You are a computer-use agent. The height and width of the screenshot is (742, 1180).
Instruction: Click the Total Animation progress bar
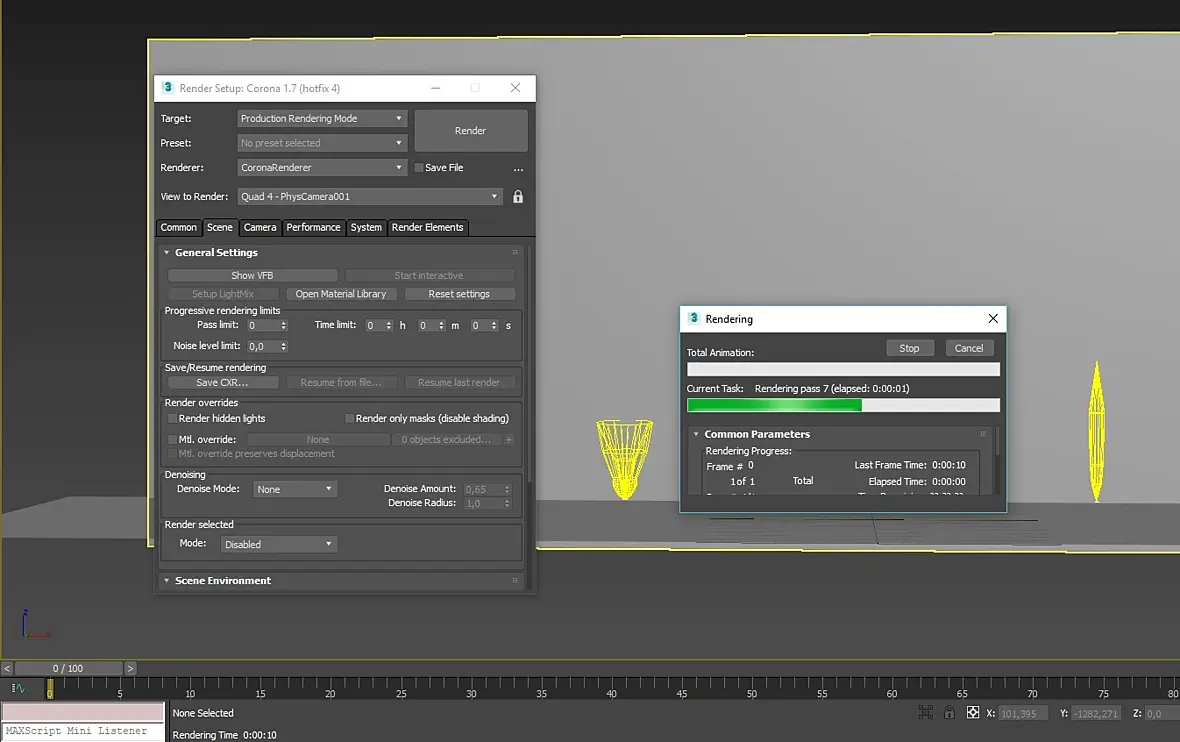tap(843, 369)
